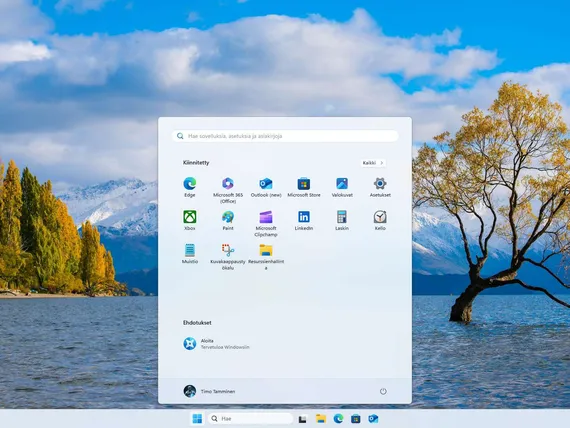
Task: Open Timo Tamminen user account menu
Action: pyautogui.click(x=209, y=391)
